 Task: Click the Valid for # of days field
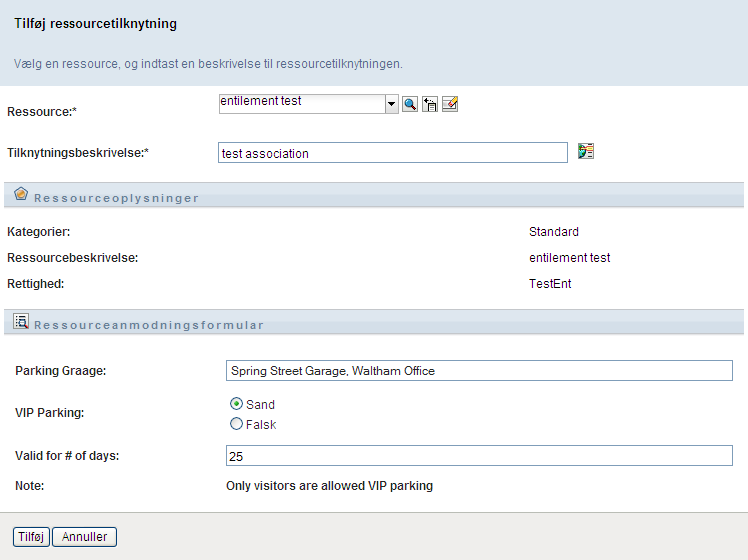click(479, 456)
